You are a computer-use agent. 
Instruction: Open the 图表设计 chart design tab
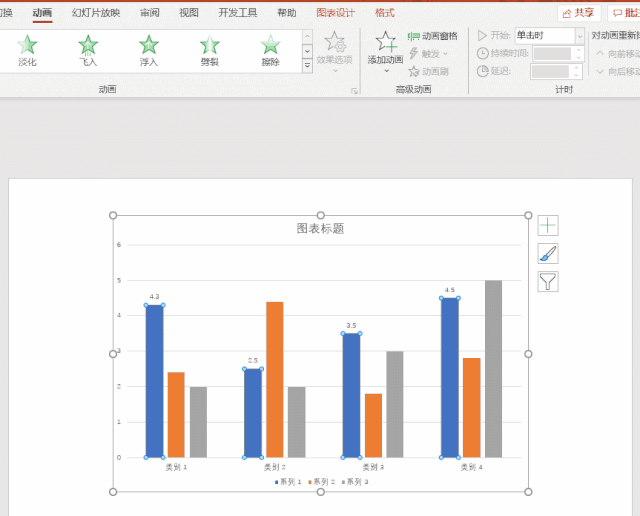click(x=336, y=13)
